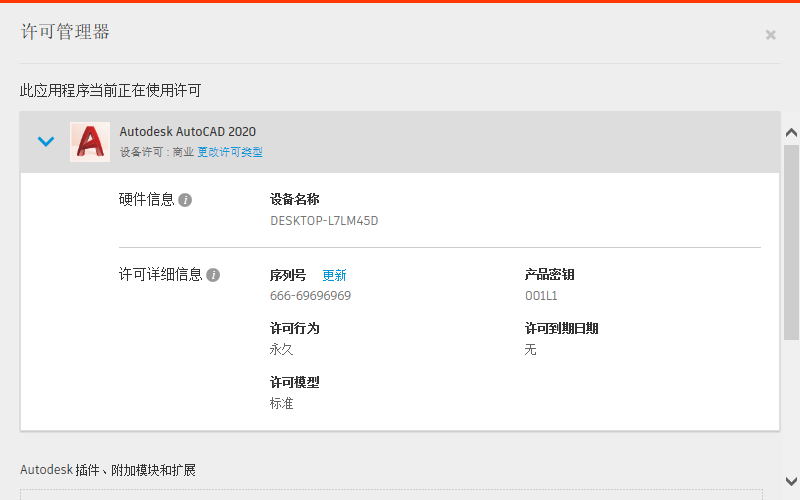Click 更新 next to the serial number
The image size is (800, 500).
[334, 275]
